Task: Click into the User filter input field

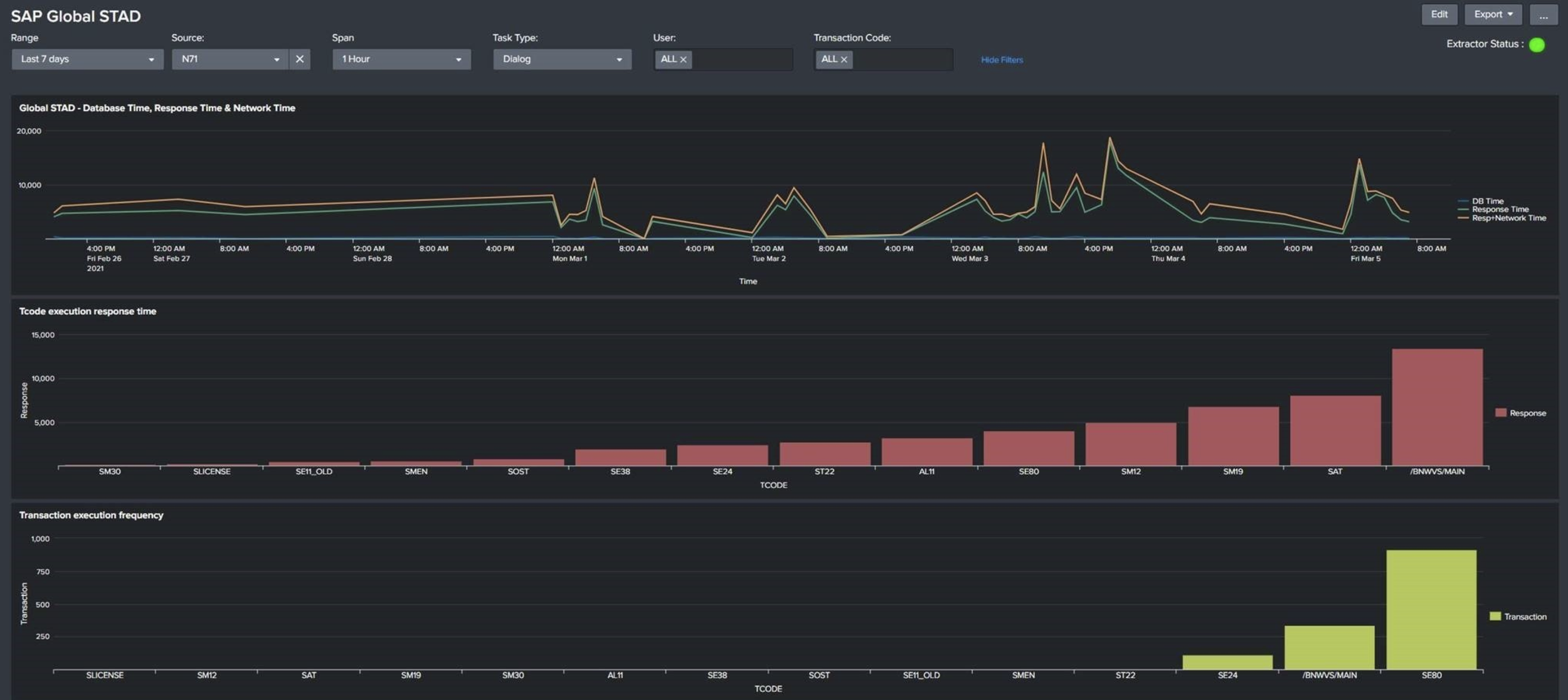Action: coord(741,60)
